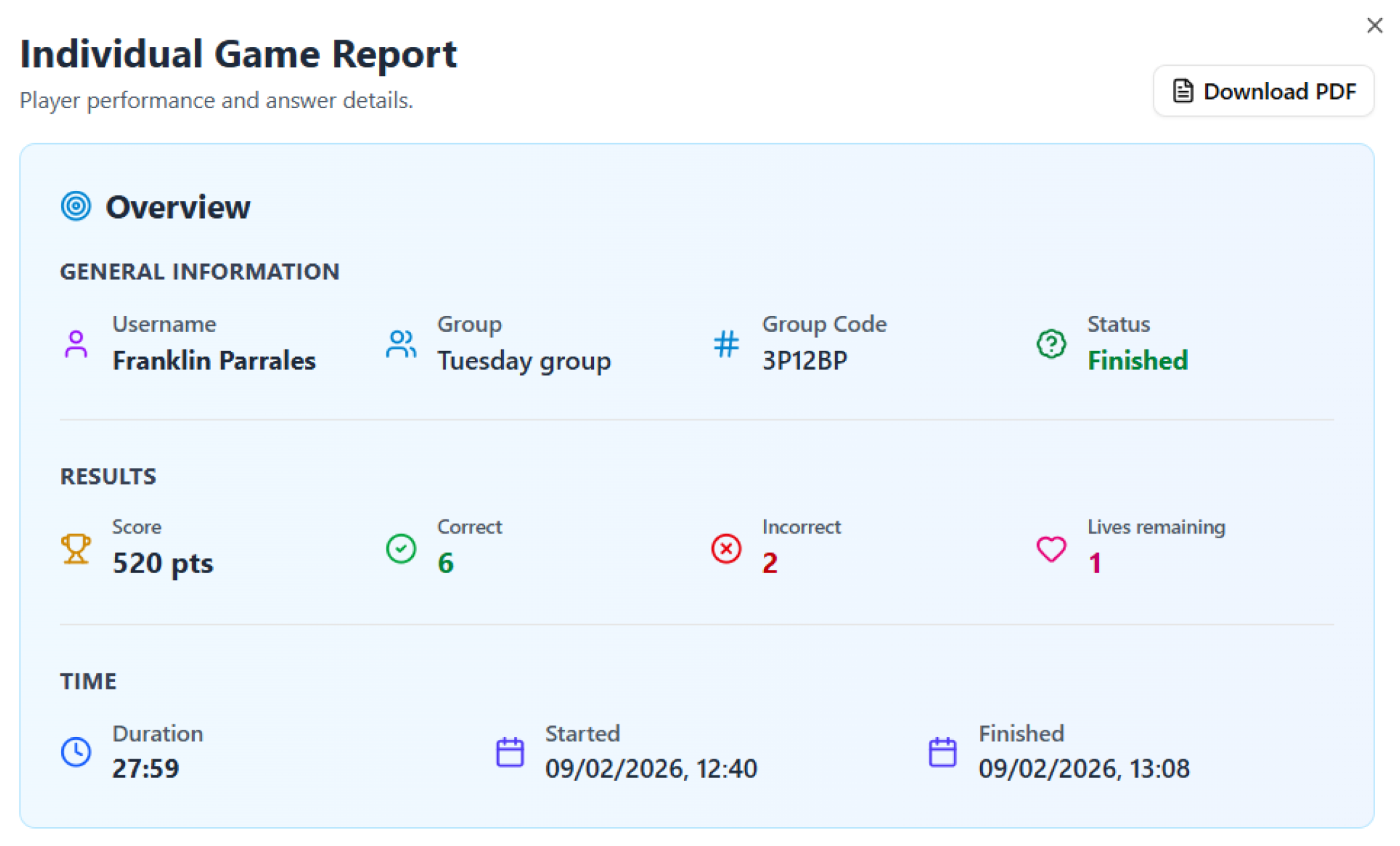Click the GENERAL INFORMATION section heading

(200, 271)
